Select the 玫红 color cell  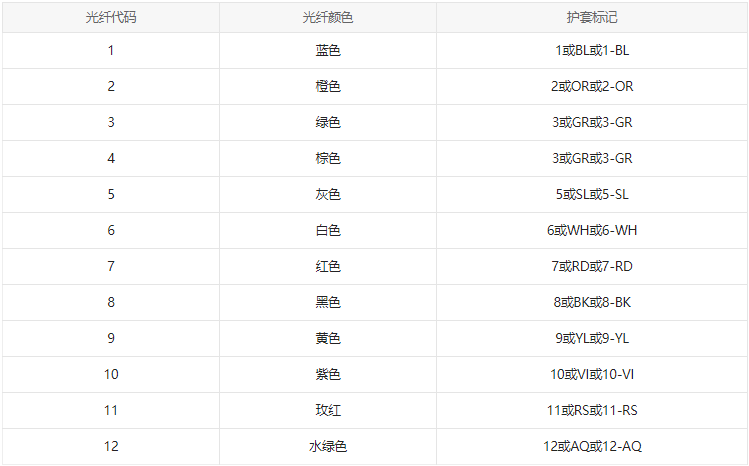click(x=328, y=410)
